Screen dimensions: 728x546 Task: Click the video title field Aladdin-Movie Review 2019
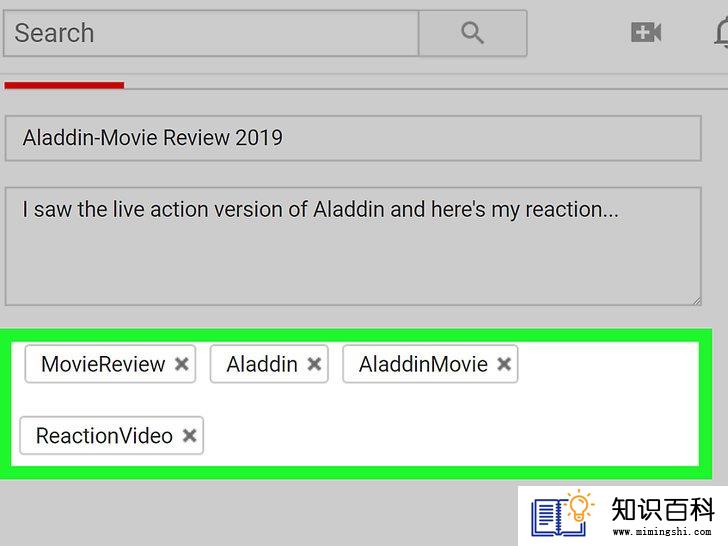[x=353, y=138]
